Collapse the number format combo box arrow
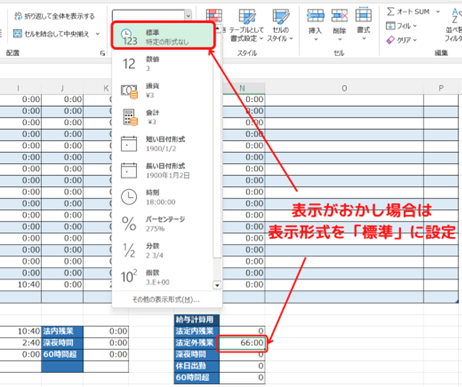462x387 pixels. click(188, 15)
